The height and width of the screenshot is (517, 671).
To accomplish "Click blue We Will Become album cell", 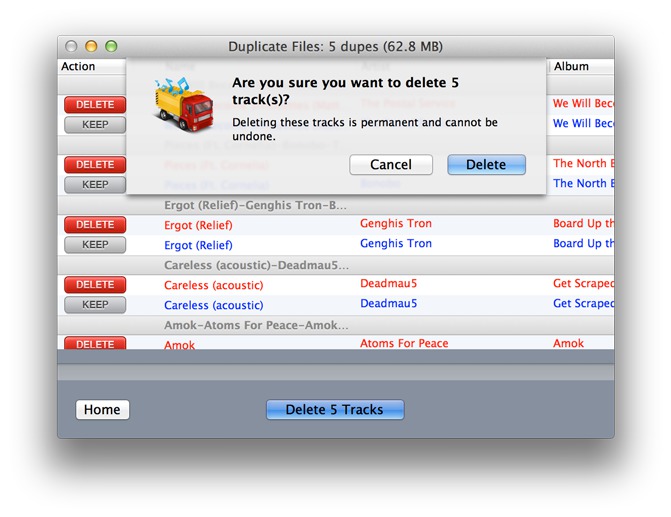I will (583, 123).
